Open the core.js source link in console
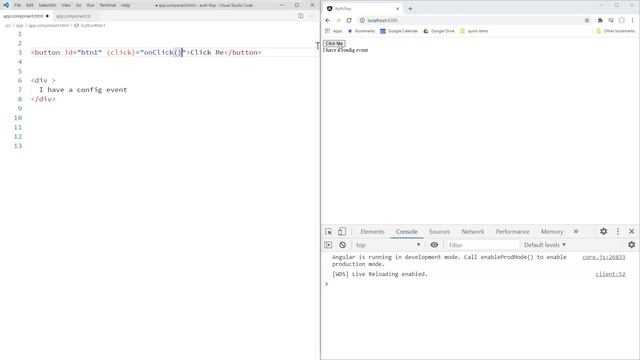The width and height of the screenshot is (640, 360). (603, 257)
